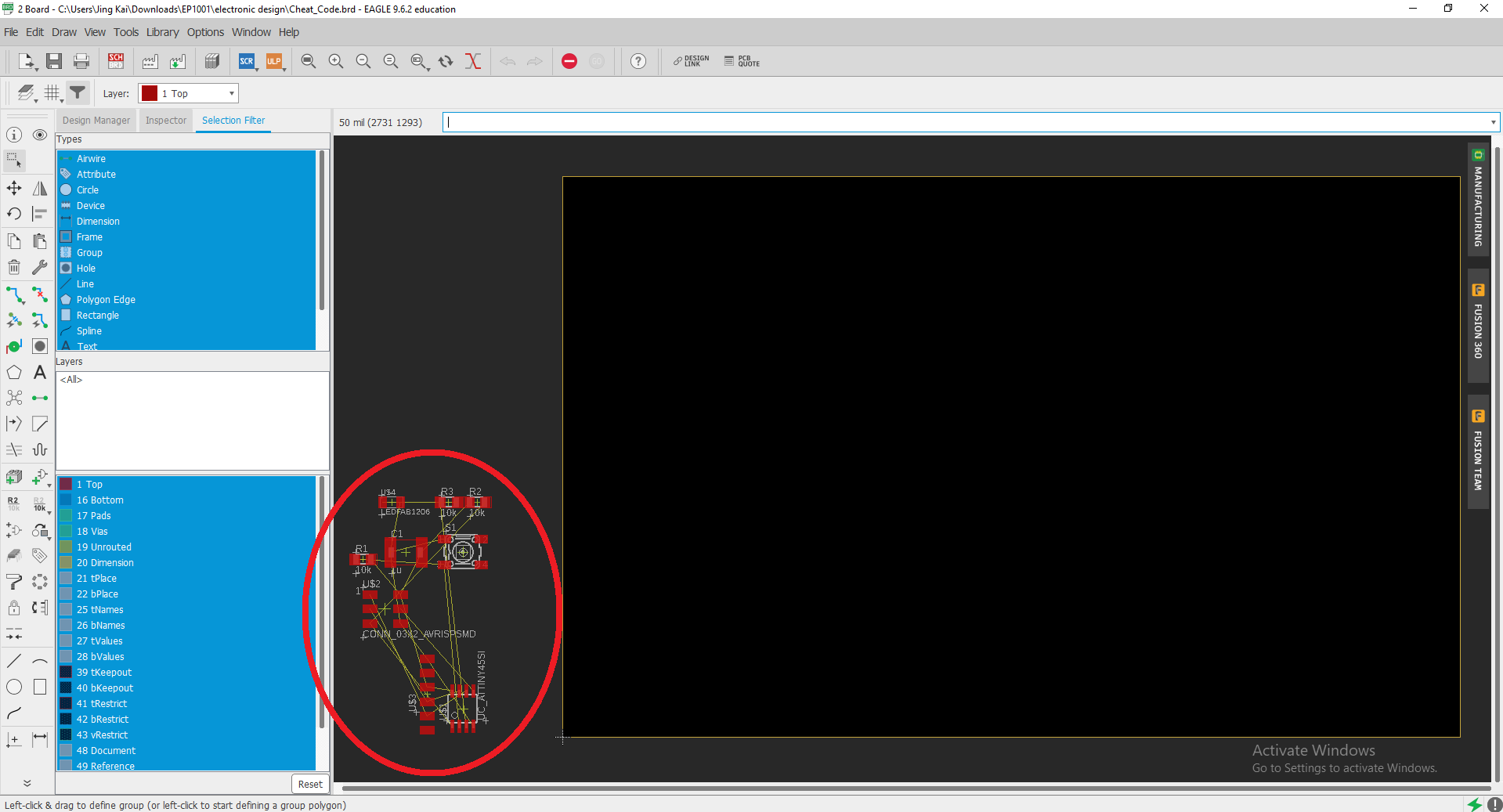Click the PCB Quote button
Image resolution: width=1503 pixels, height=812 pixels.
[x=742, y=61]
